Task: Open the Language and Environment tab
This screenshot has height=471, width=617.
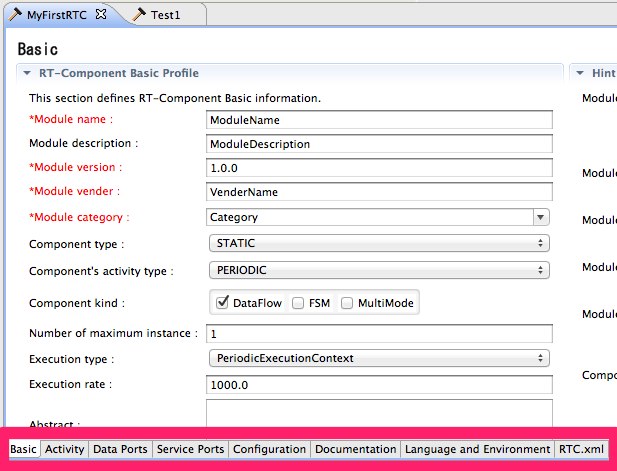Action: [x=477, y=449]
